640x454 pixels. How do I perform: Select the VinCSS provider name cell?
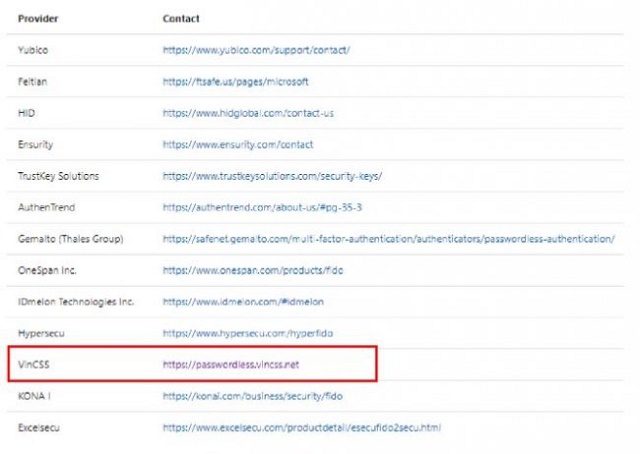click(x=33, y=365)
